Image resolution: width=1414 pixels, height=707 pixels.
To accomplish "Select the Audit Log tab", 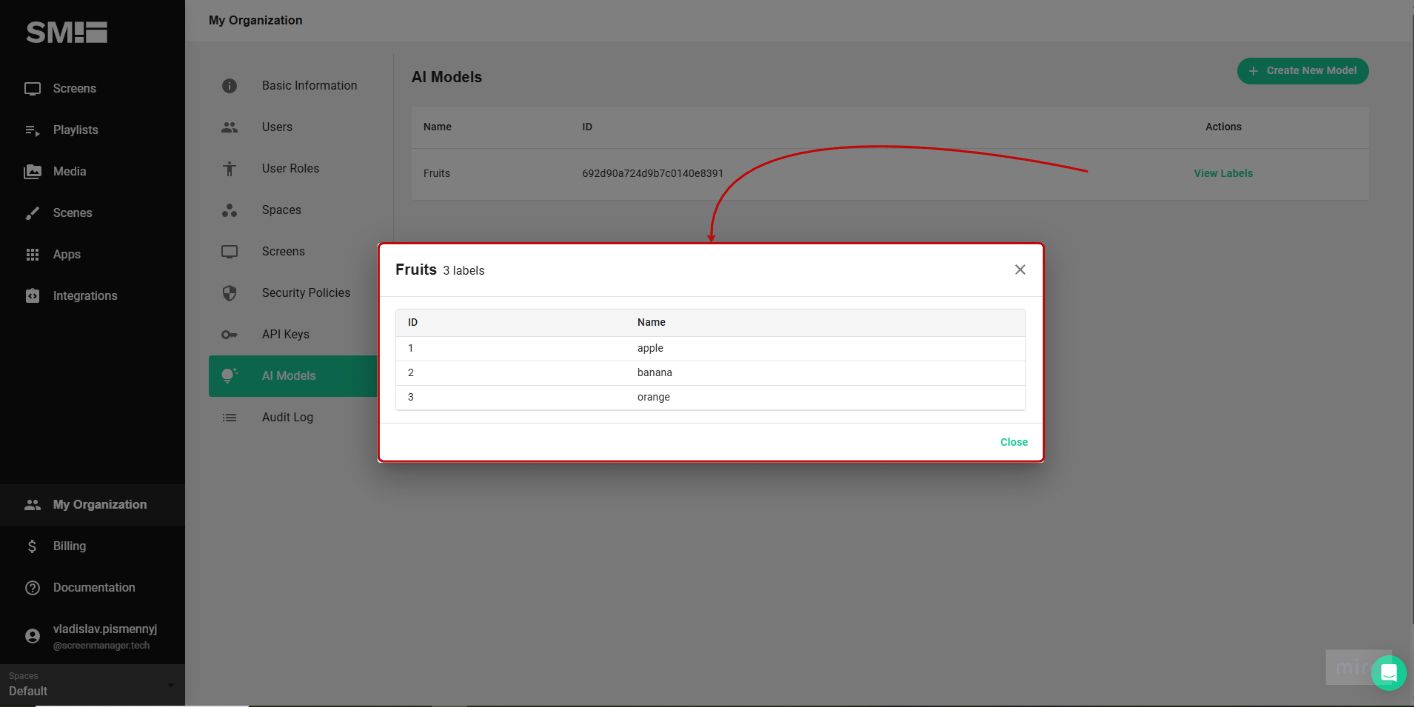I will [287, 418].
